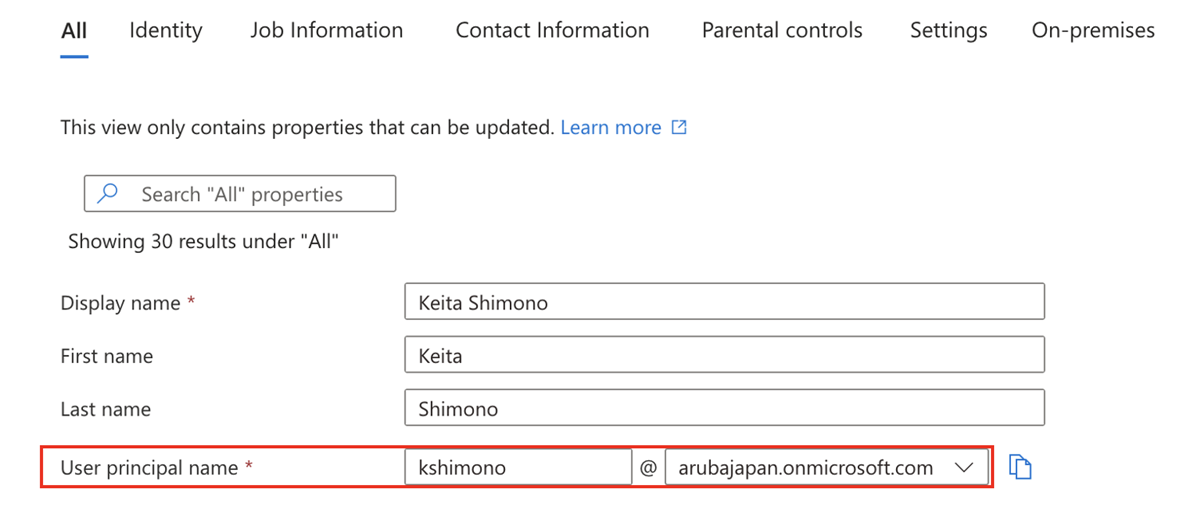Open the On-premises tab

pos(1093,31)
